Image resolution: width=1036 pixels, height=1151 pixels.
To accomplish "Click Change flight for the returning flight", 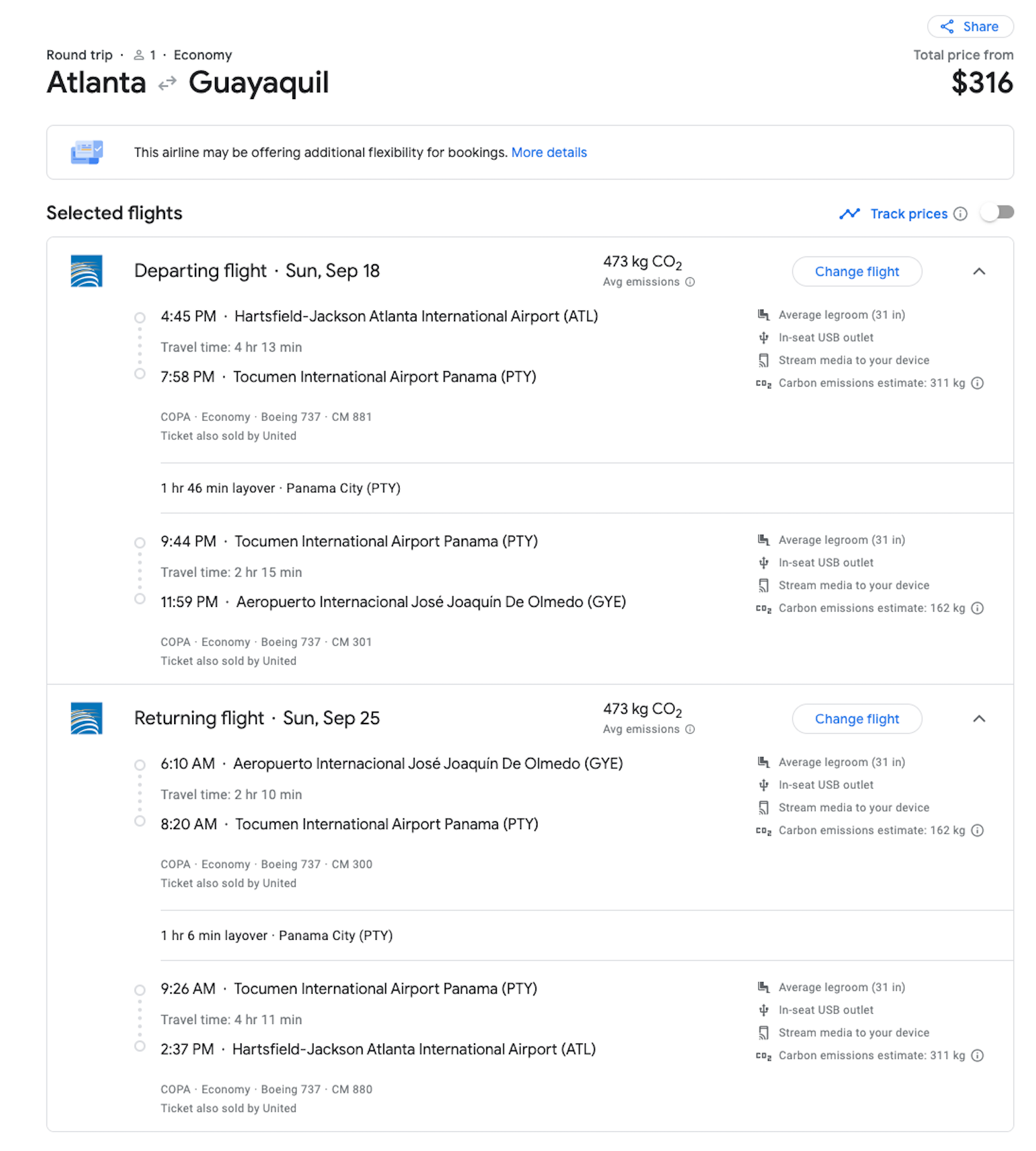I will (857, 719).
